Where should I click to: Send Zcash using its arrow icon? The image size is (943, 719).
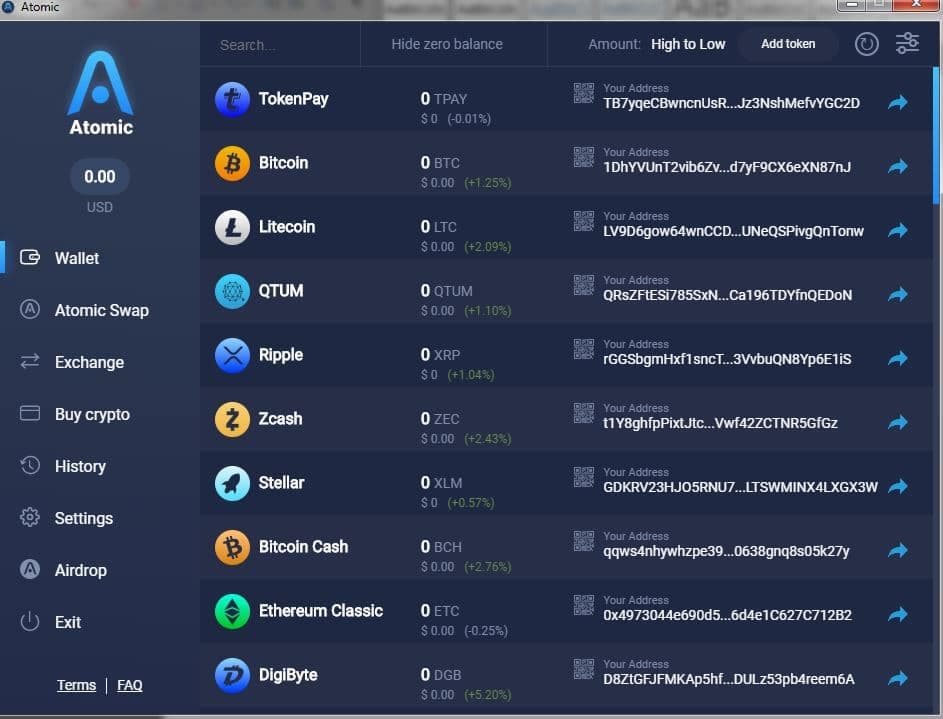point(897,422)
